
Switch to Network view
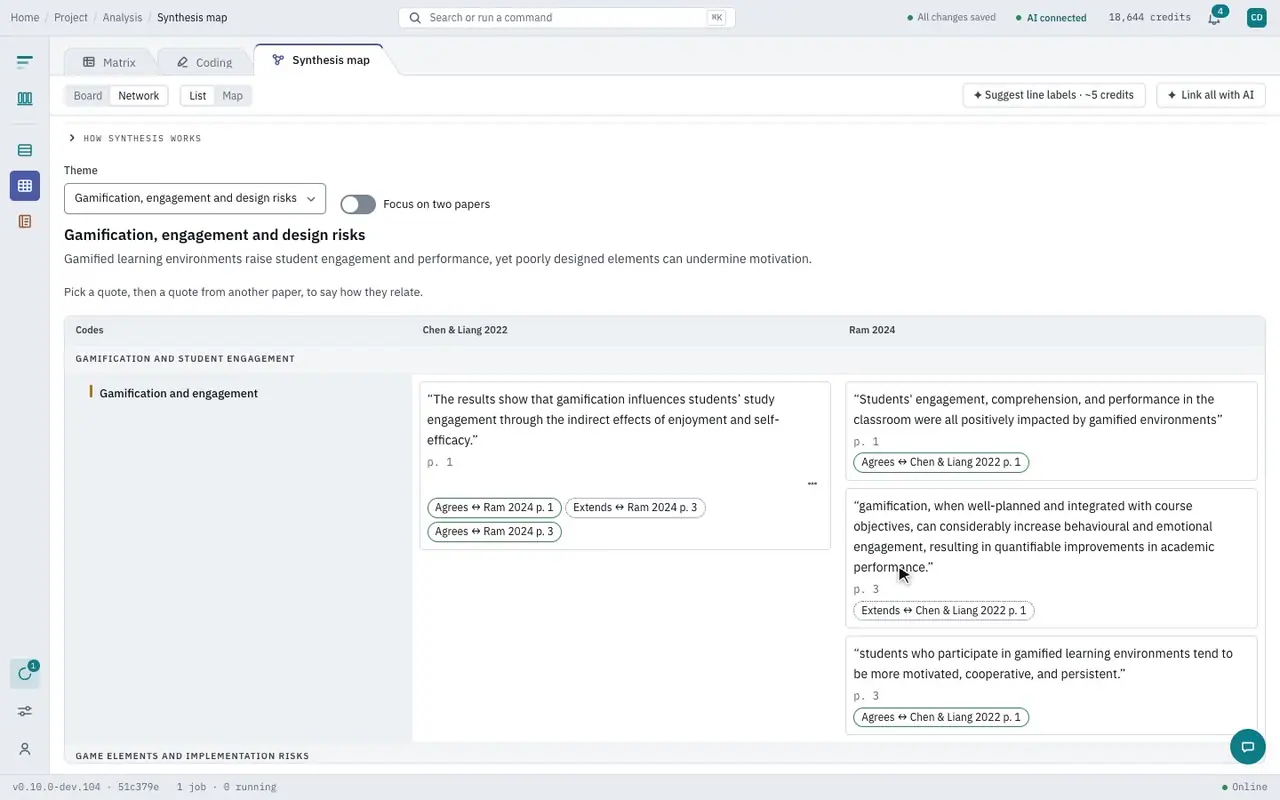coord(138,96)
